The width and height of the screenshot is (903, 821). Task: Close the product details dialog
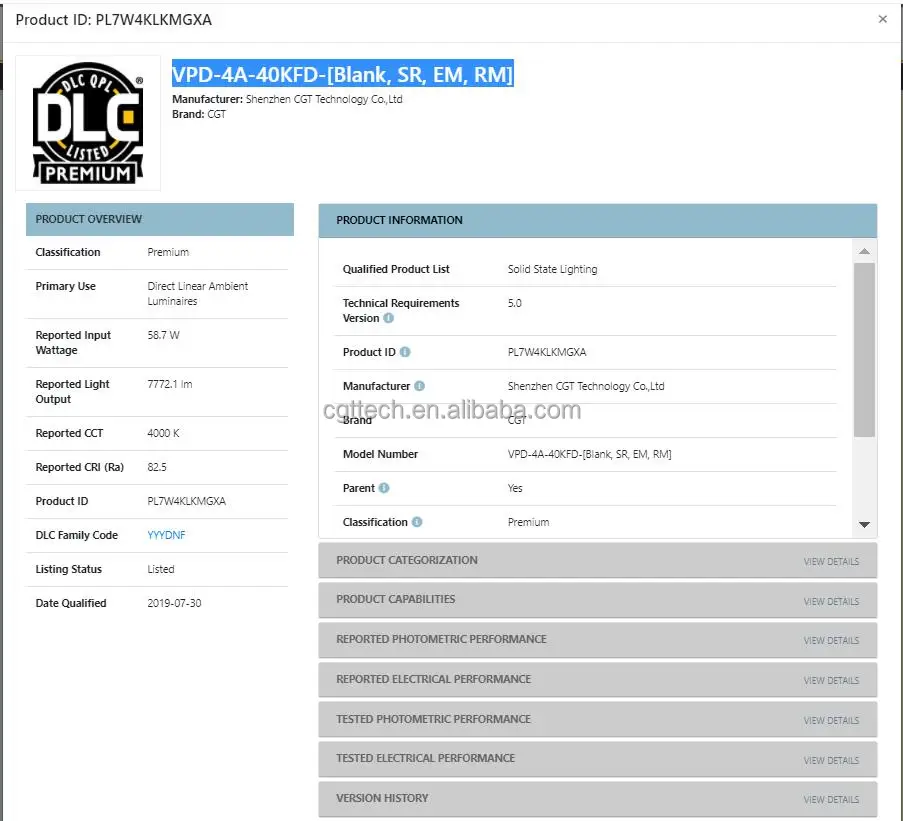pyautogui.click(x=882, y=19)
